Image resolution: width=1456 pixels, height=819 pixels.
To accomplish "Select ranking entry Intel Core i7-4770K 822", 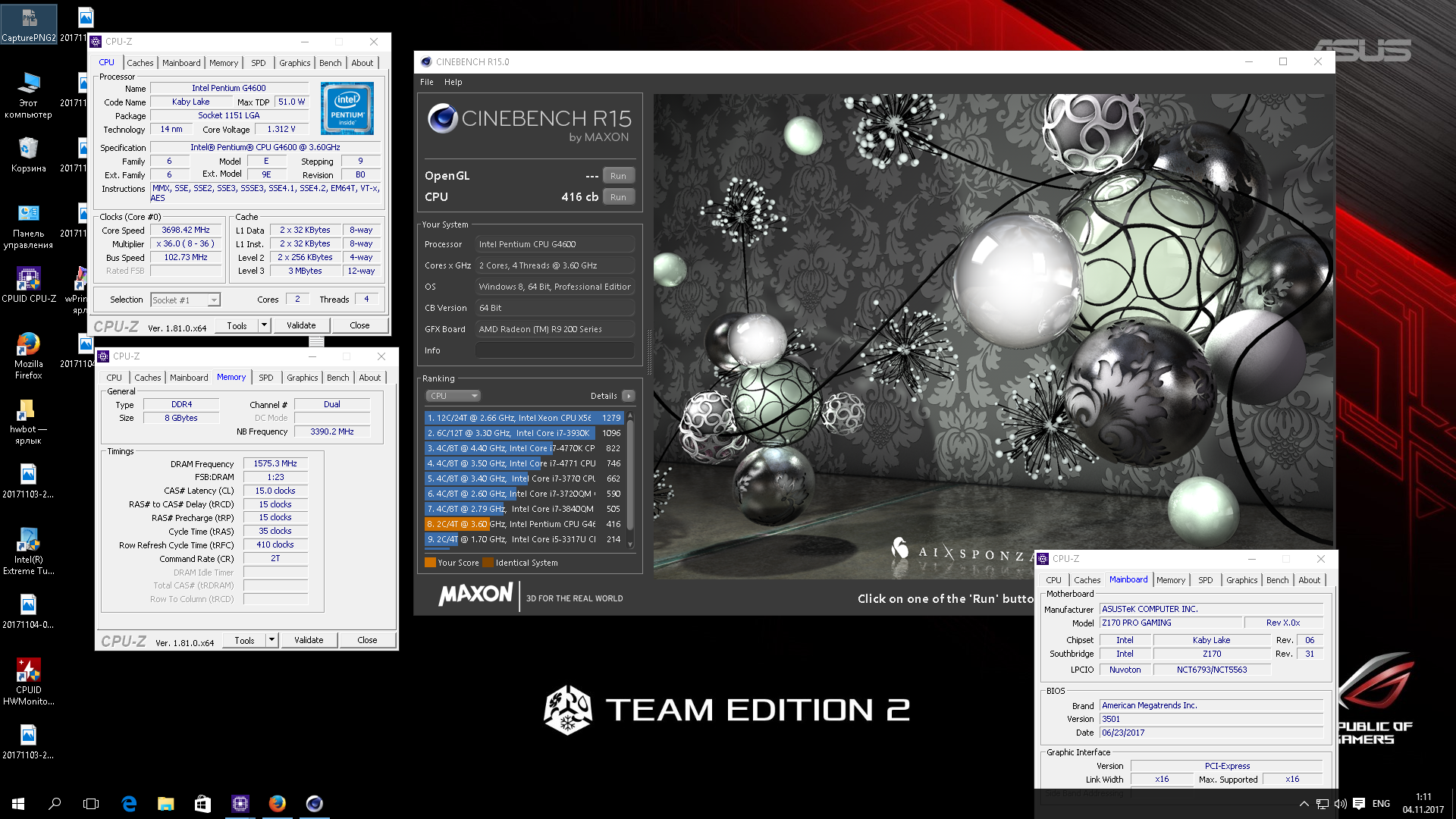I will [523, 448].
